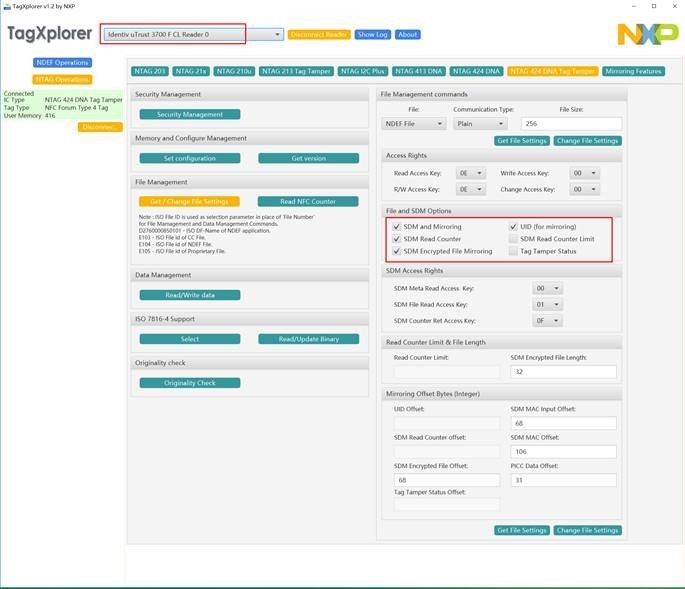Image resolution: width=685 pixels, height=589 pixels.
Task: Open the About dialog
Action: (408, 35)
